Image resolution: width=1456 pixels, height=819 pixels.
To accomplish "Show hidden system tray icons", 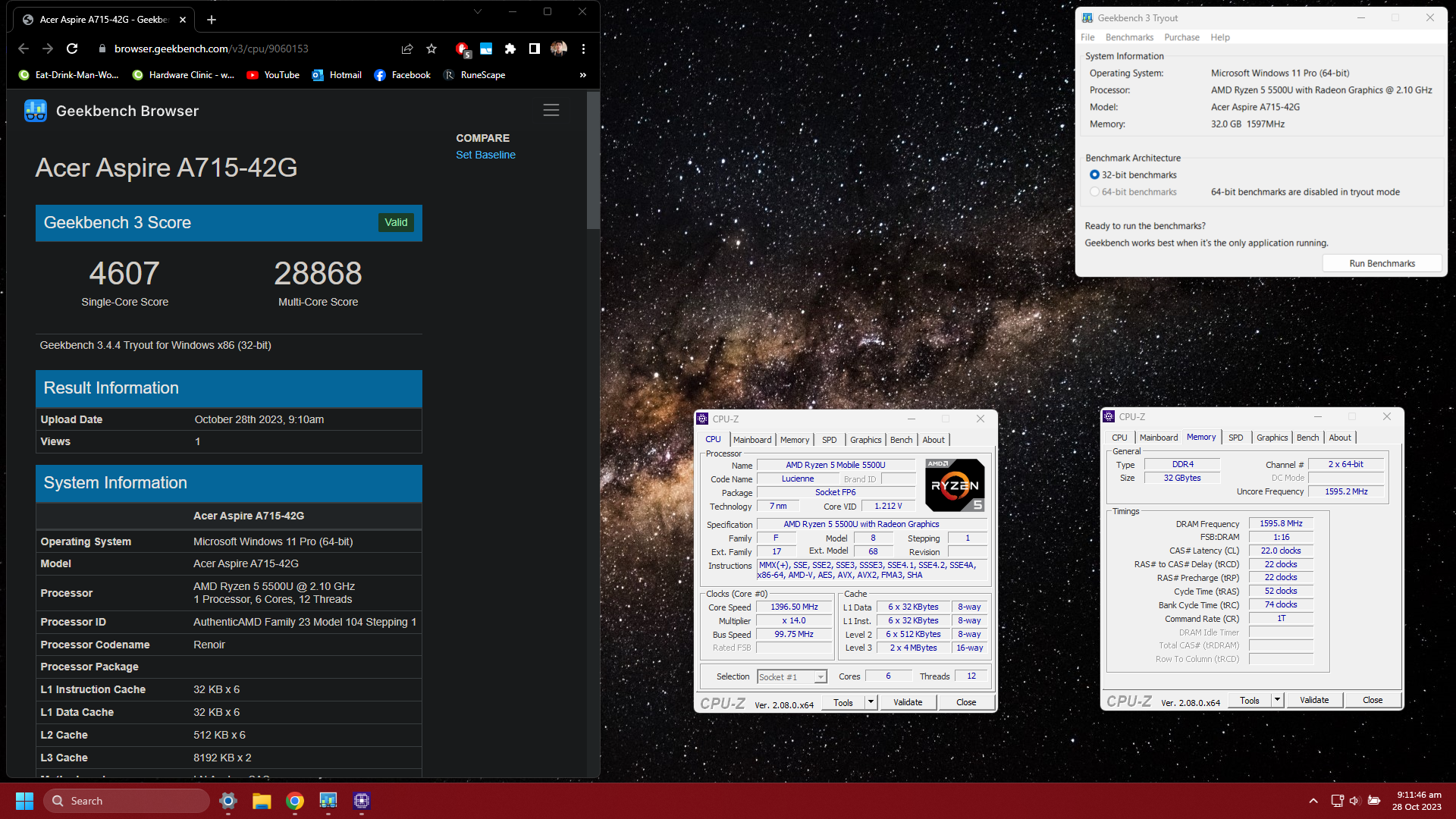I will [1313, 801].
